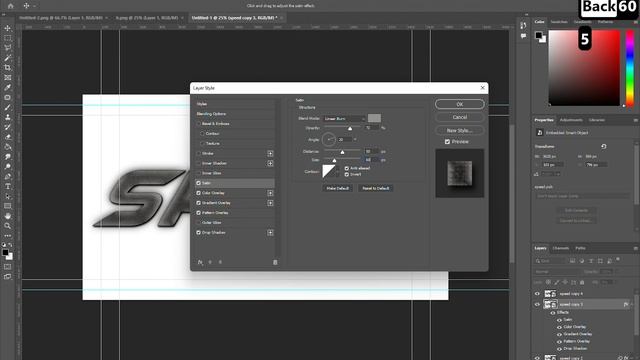The height and width of the screenshot is (360, 640).
Task: Click the fx icon at bottom of Layer Style list
Action: (200, 262)
